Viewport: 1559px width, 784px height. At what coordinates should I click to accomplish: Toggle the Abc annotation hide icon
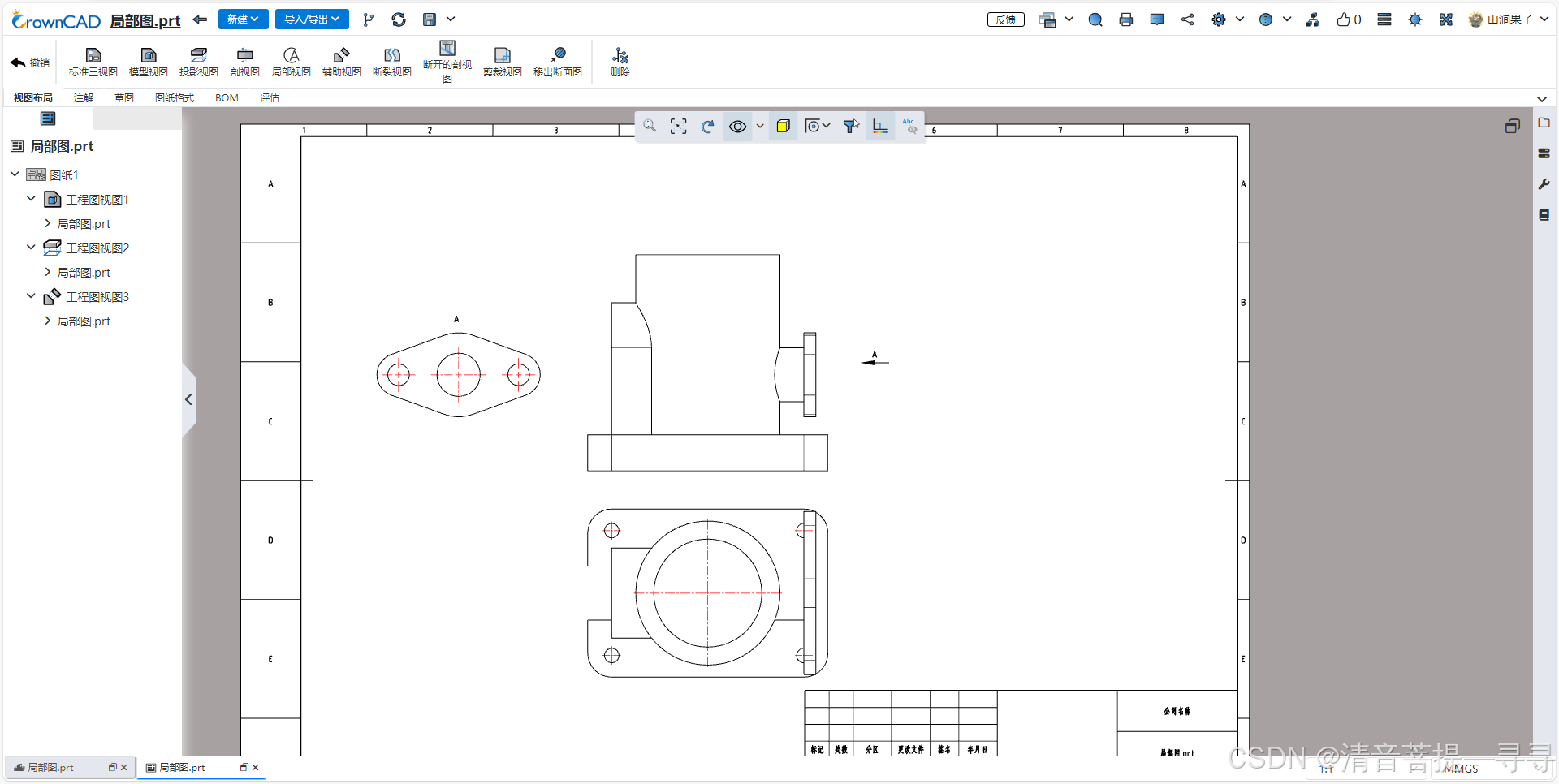pyautogui.click(x=909, y=126)
